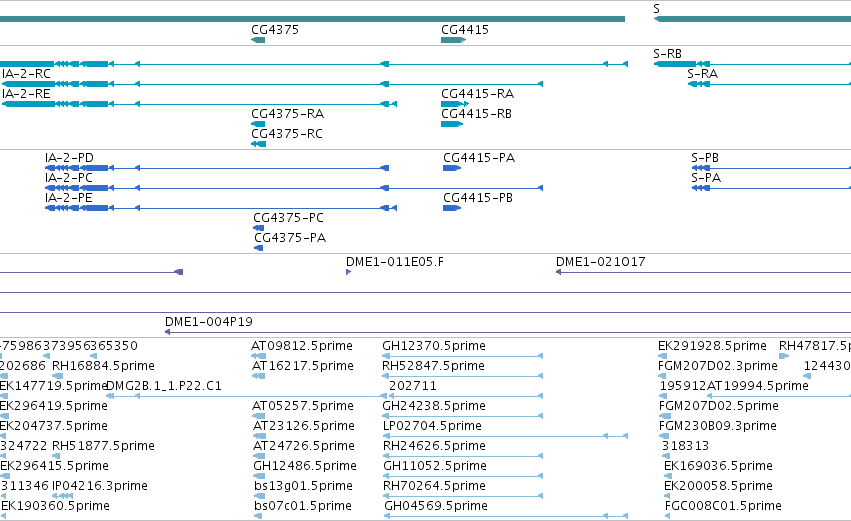Click the RH16884.5prime EST label
Screen dimensions: 851x521
103,366
